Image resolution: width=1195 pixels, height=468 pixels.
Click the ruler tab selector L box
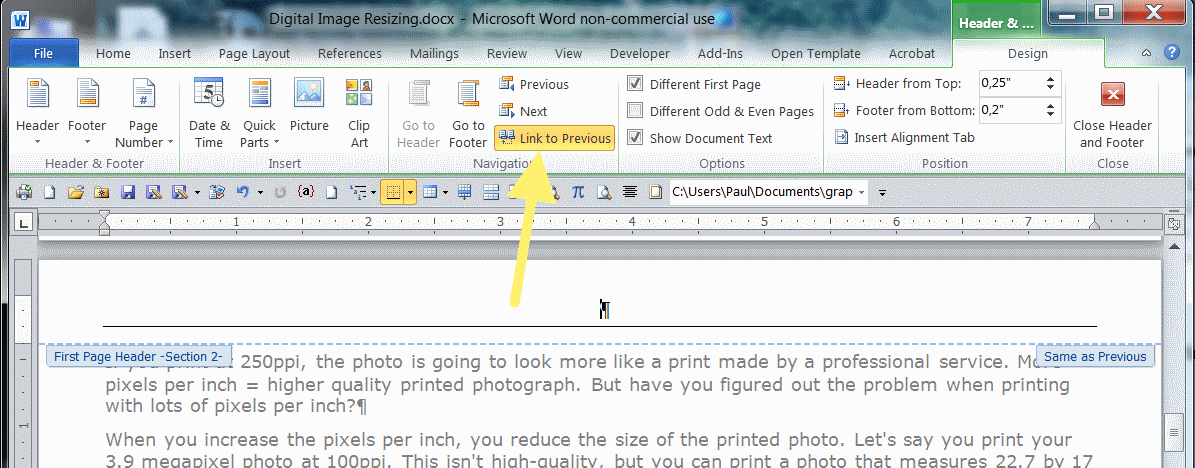tap(24, 223)
